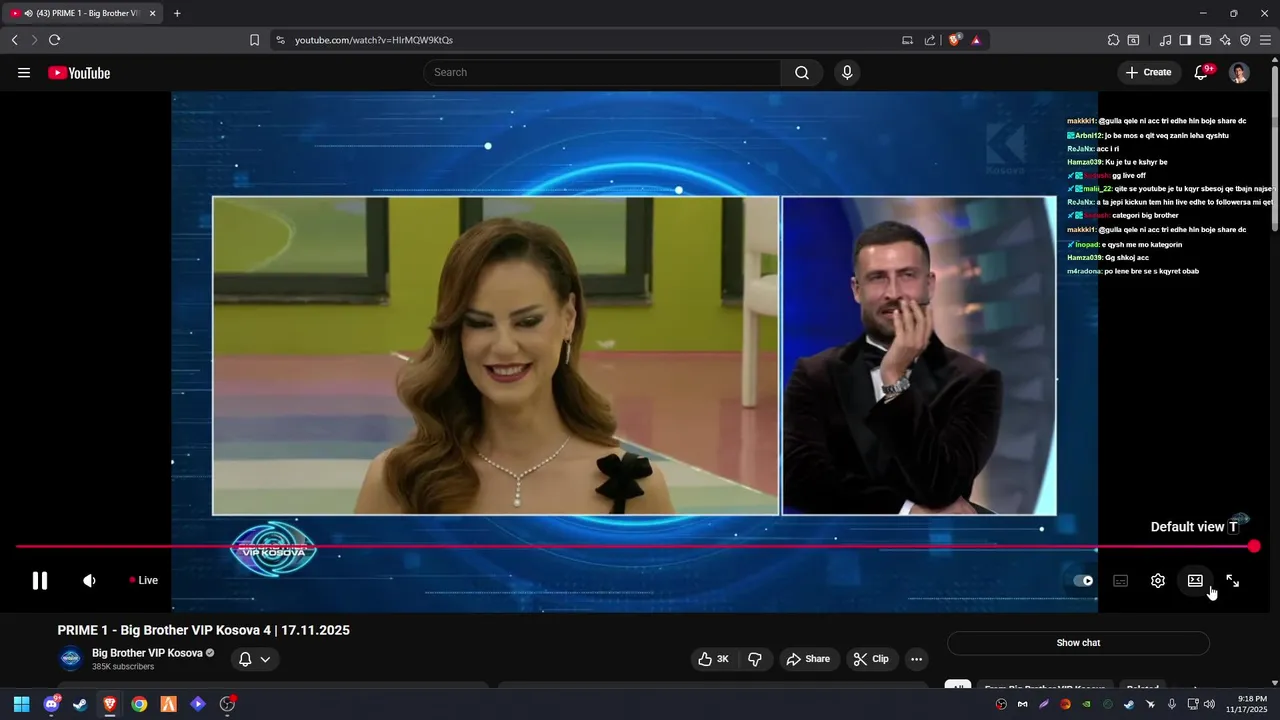Click the video title text
The image size is (1280, 720).
point(204,630)
